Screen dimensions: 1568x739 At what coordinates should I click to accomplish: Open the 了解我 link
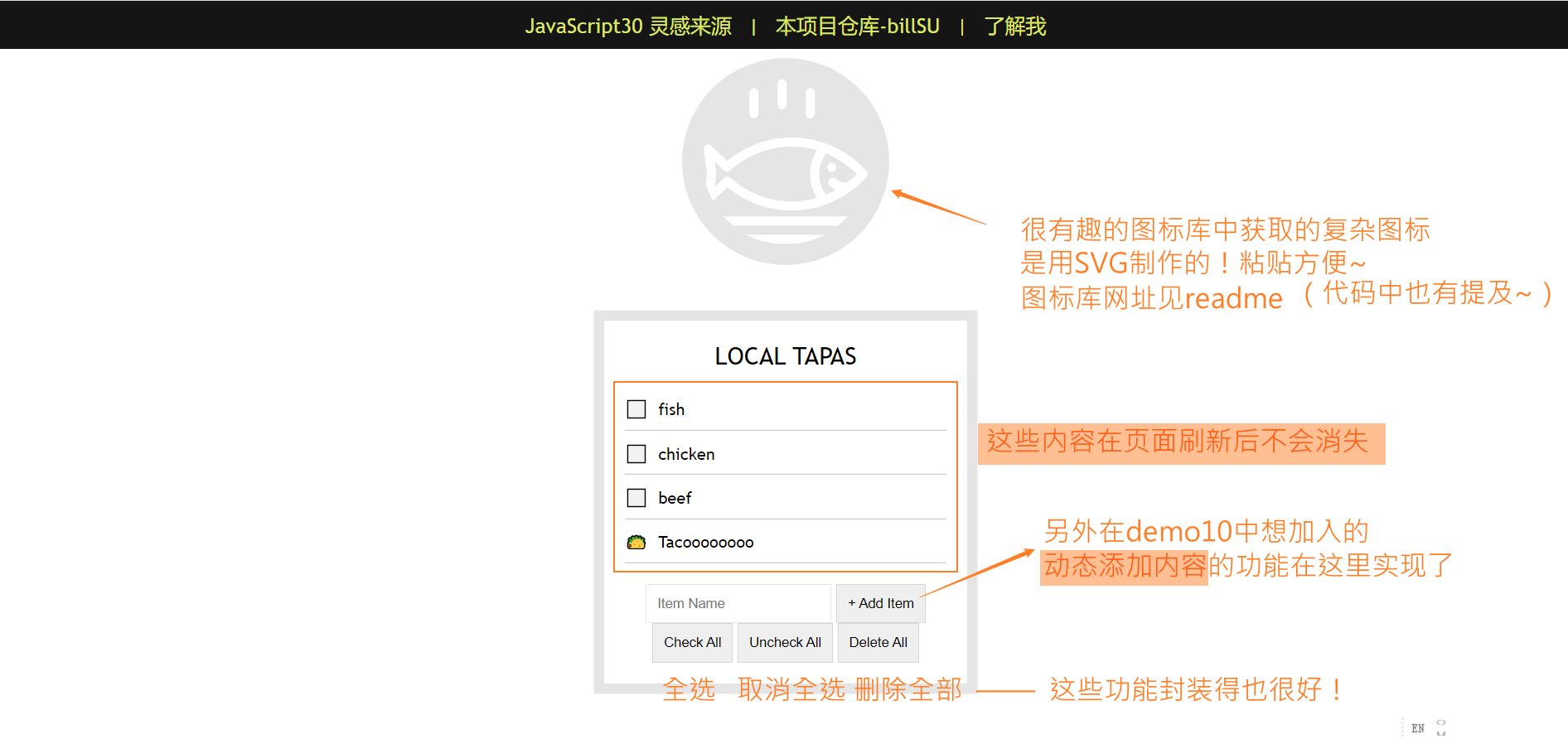pyautogui.click(x=1014, y=27)
